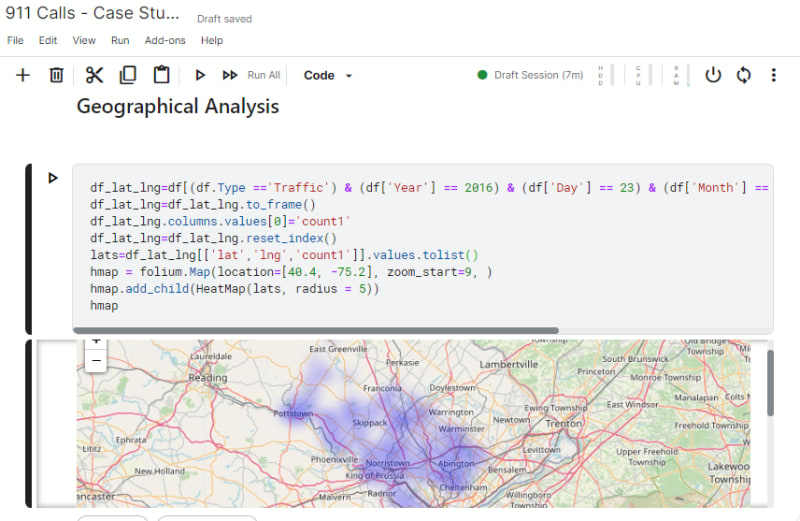This screenshot has width=800, height=521.
Task: Click the Geographical Analysis heading
Action: coord(178,107)
